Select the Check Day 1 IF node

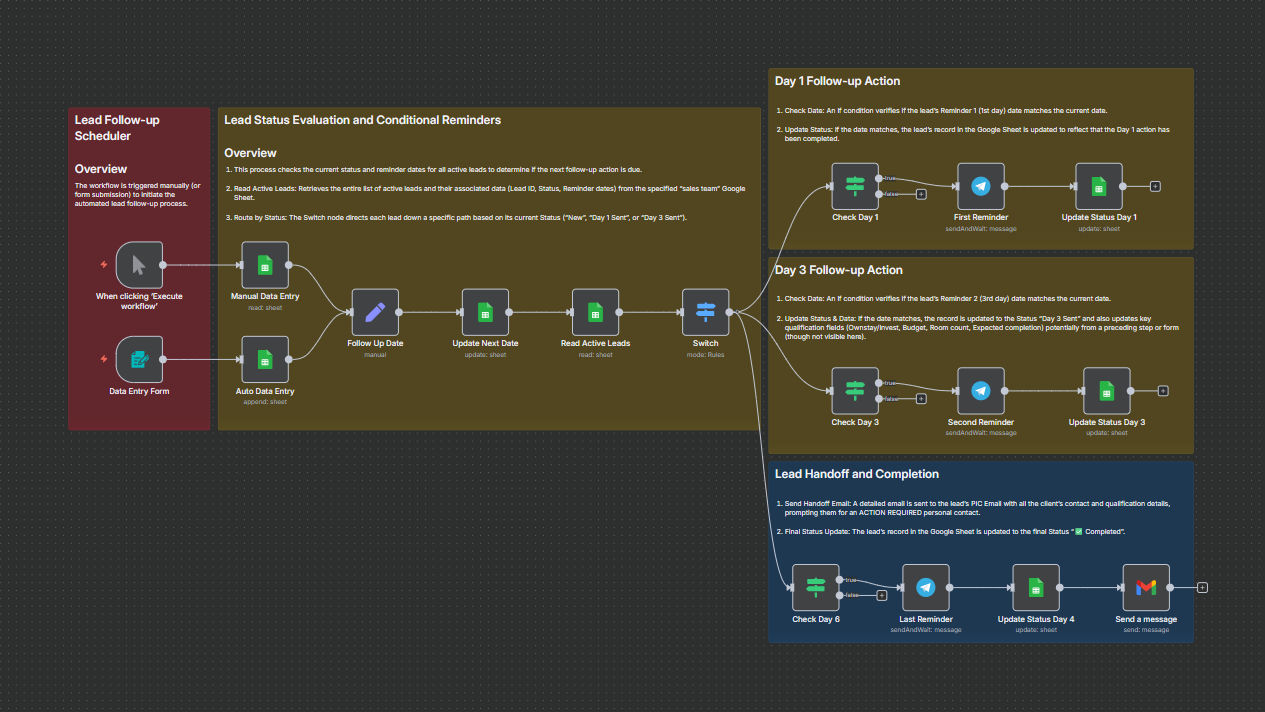tap(855, 186)
